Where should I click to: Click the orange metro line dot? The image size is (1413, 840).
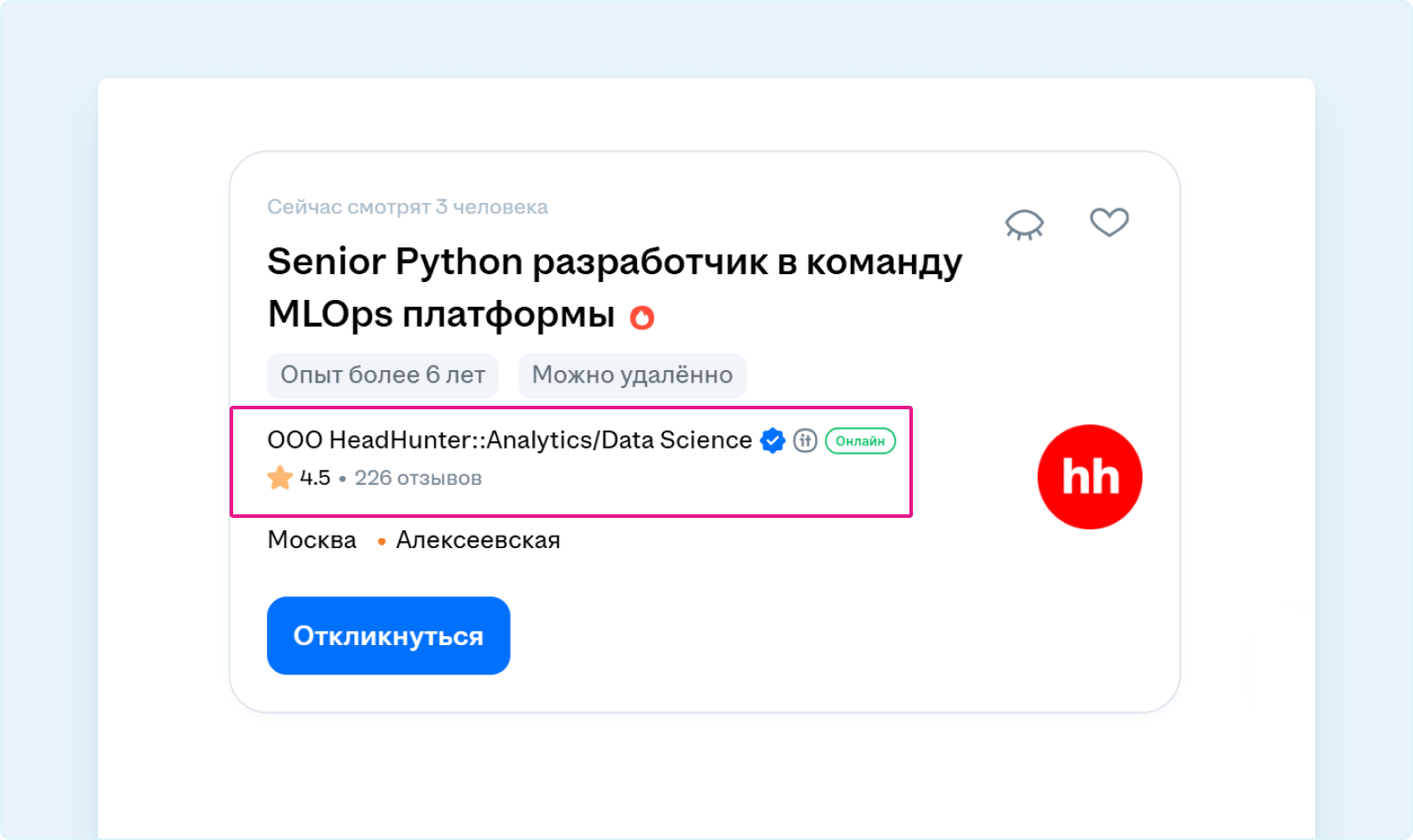(382, 541)
